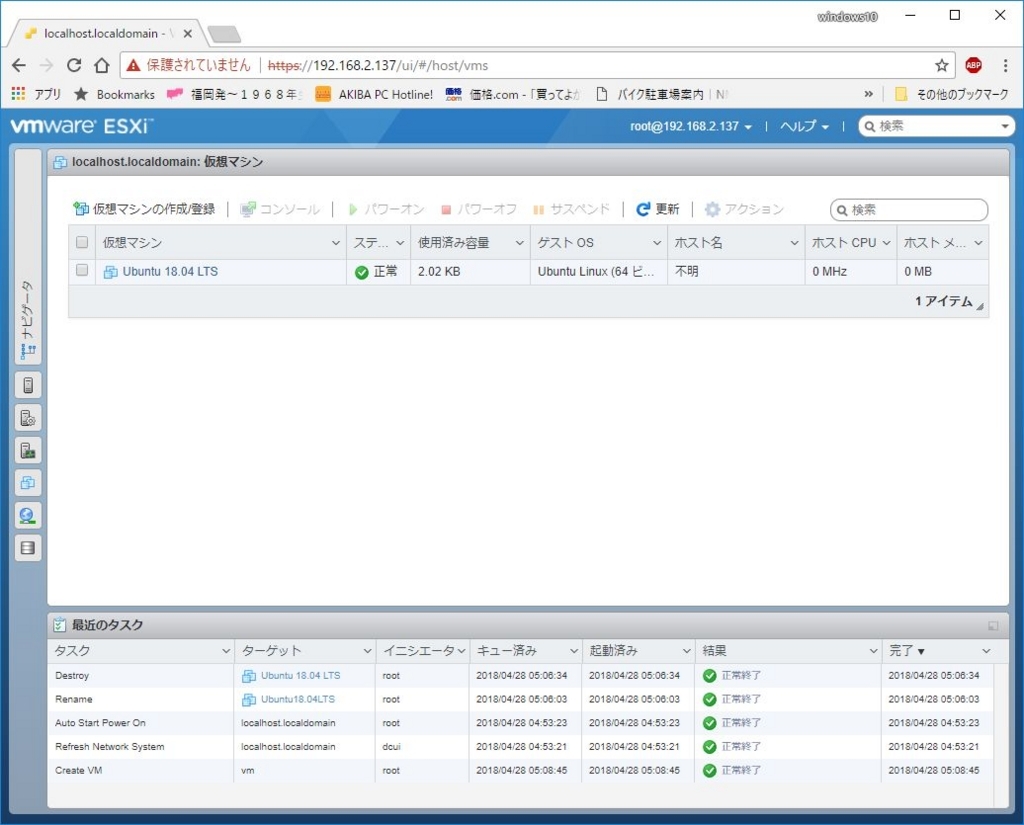Viewport: 1024px width, 825px height.
Task: Open the Result column header dropdown
Action: click(873, 651)
